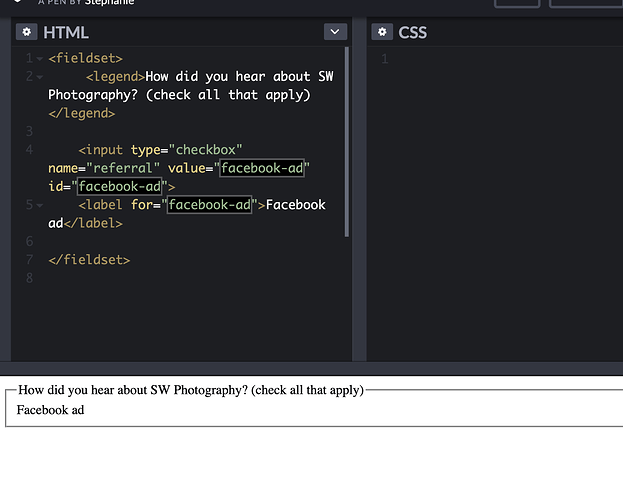Screen dimensions: 623x500
Task: Click the divider between HTML and CSS panels
Action: pyautogui.click(x=359, y=200)
